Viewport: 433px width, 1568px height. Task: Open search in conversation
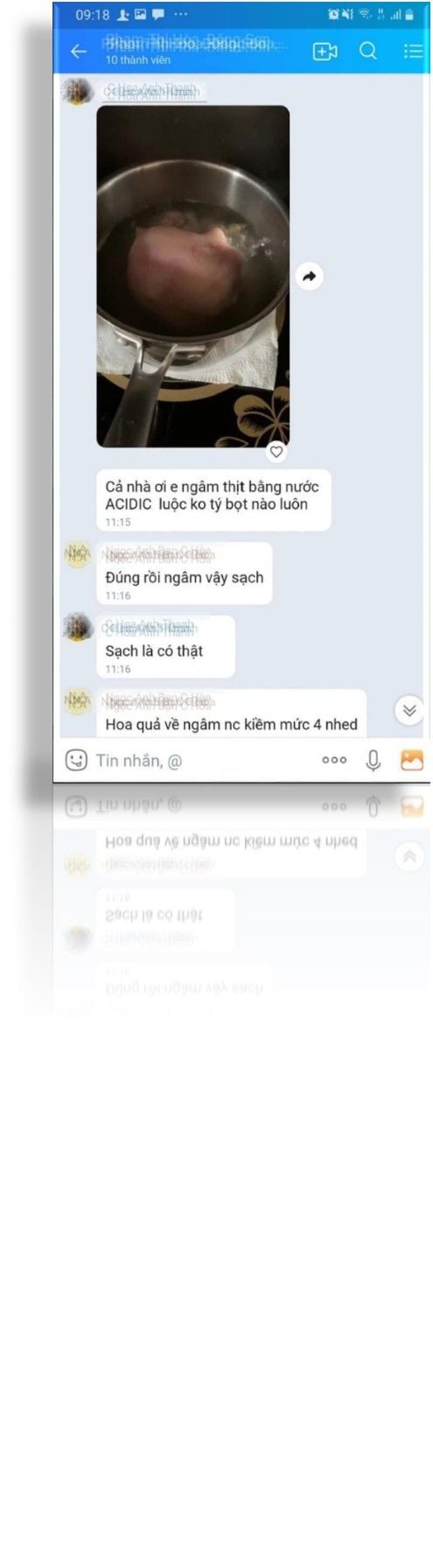[x=368, y=51]
